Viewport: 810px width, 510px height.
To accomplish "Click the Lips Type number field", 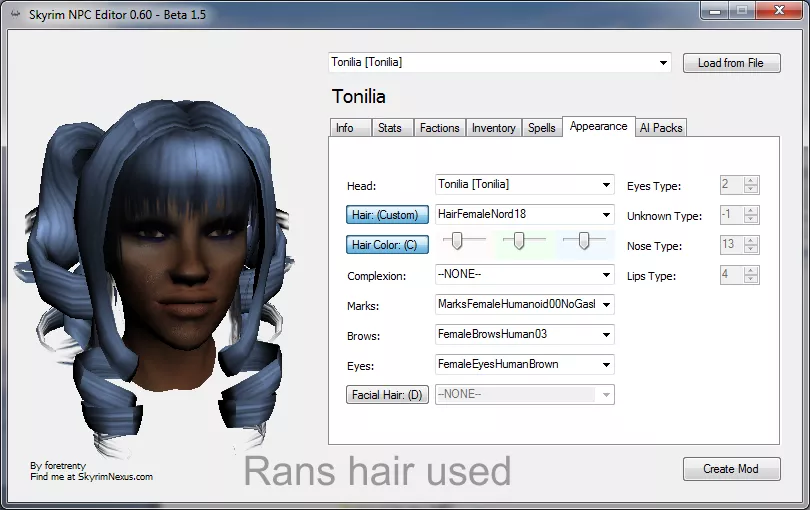I will pos(733,275).
